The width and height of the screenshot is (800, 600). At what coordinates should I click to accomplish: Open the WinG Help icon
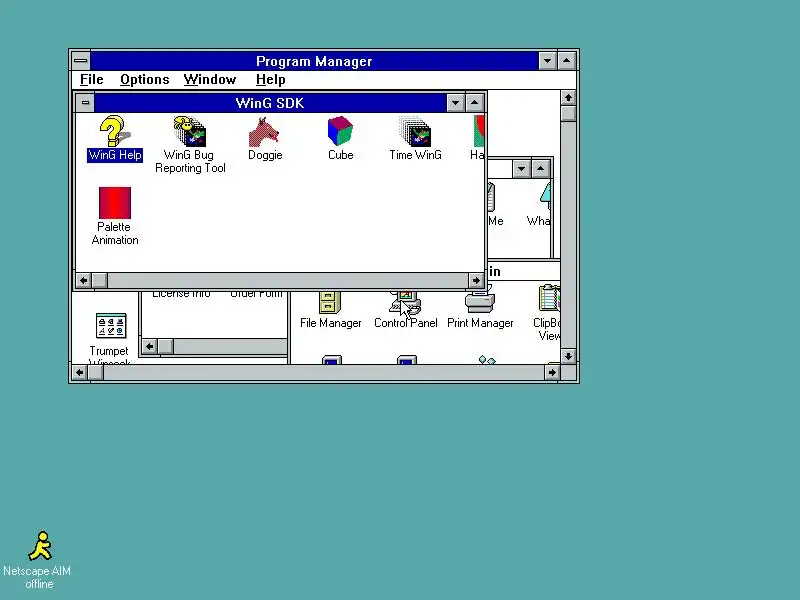tap(115, 139)
